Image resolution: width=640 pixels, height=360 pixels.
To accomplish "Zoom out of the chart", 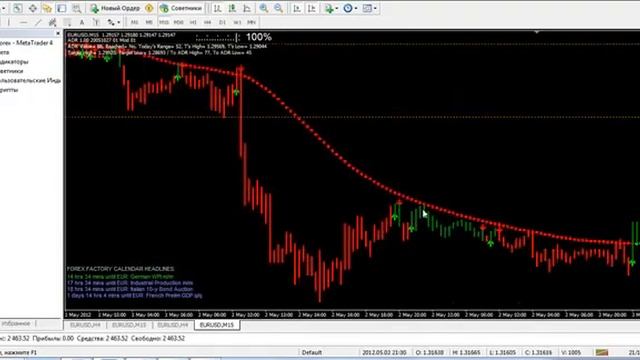I will click(x=278, y=8).
